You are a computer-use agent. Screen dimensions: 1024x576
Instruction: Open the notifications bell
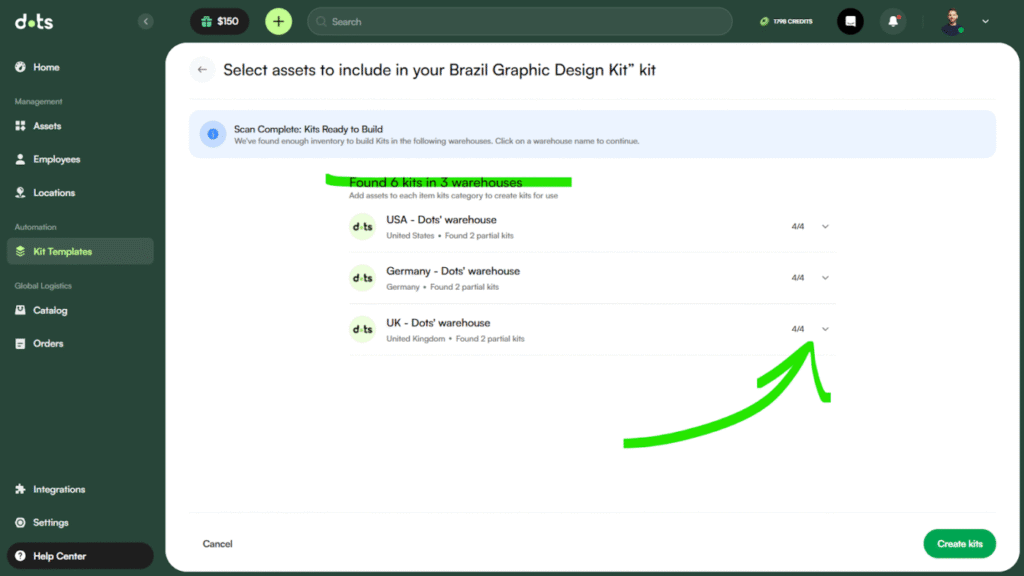click(892, 21)
